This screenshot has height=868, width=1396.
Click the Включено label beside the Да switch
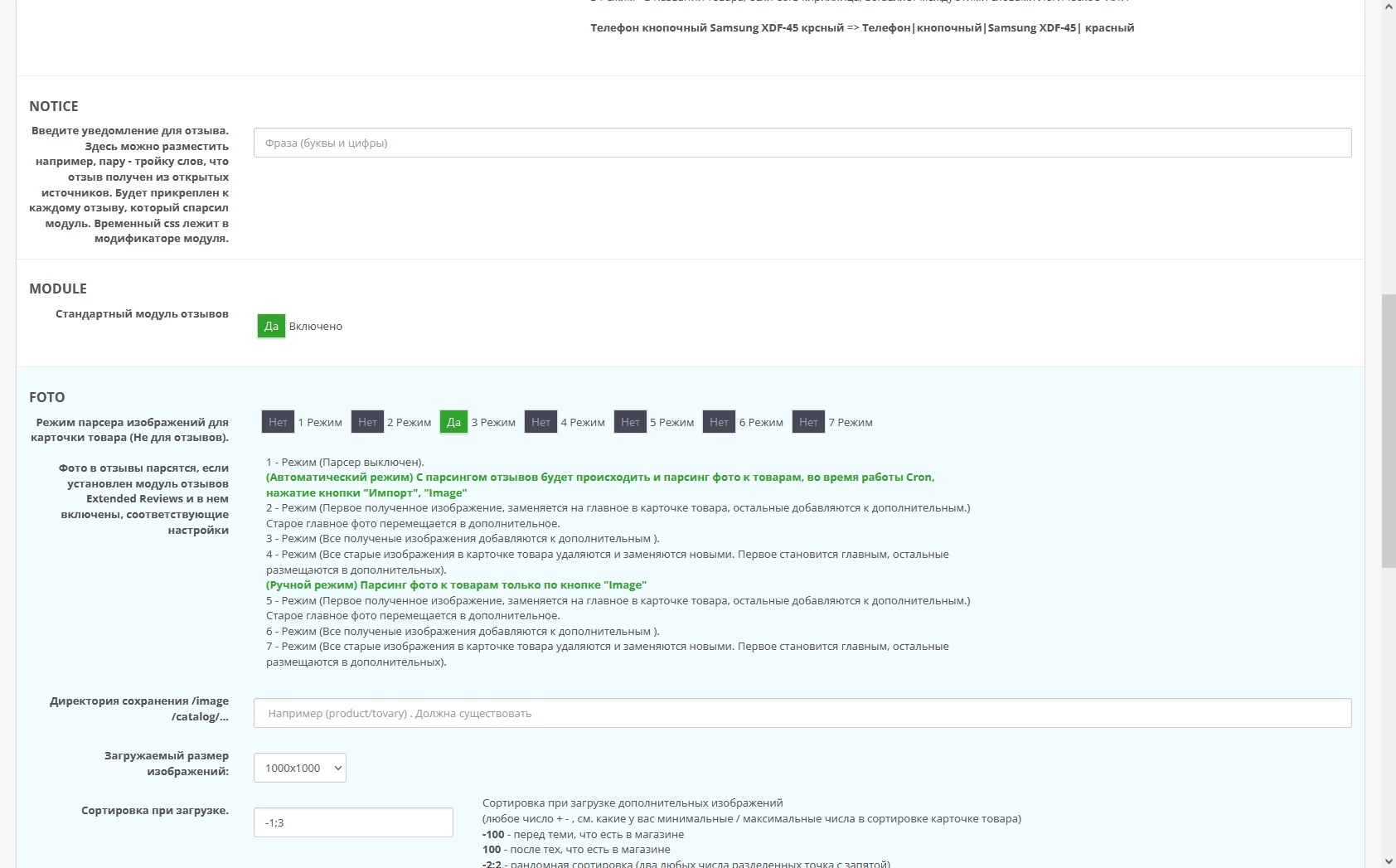[x=316, y=326]
